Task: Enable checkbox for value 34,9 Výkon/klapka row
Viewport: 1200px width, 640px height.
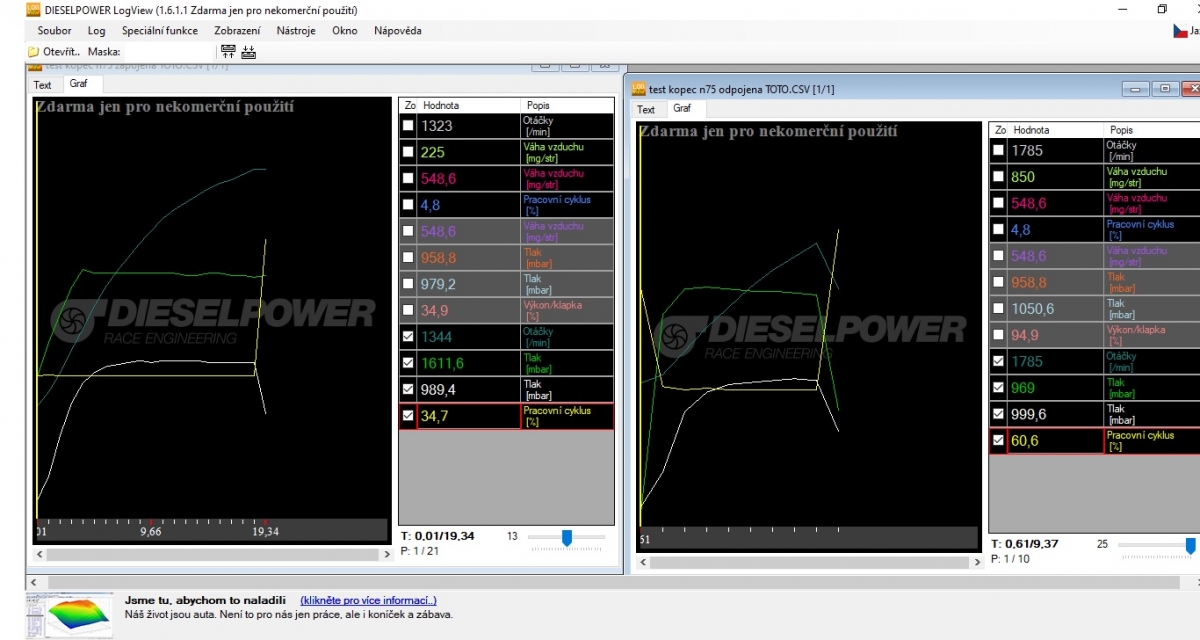Action: click(x=407, y=310)
